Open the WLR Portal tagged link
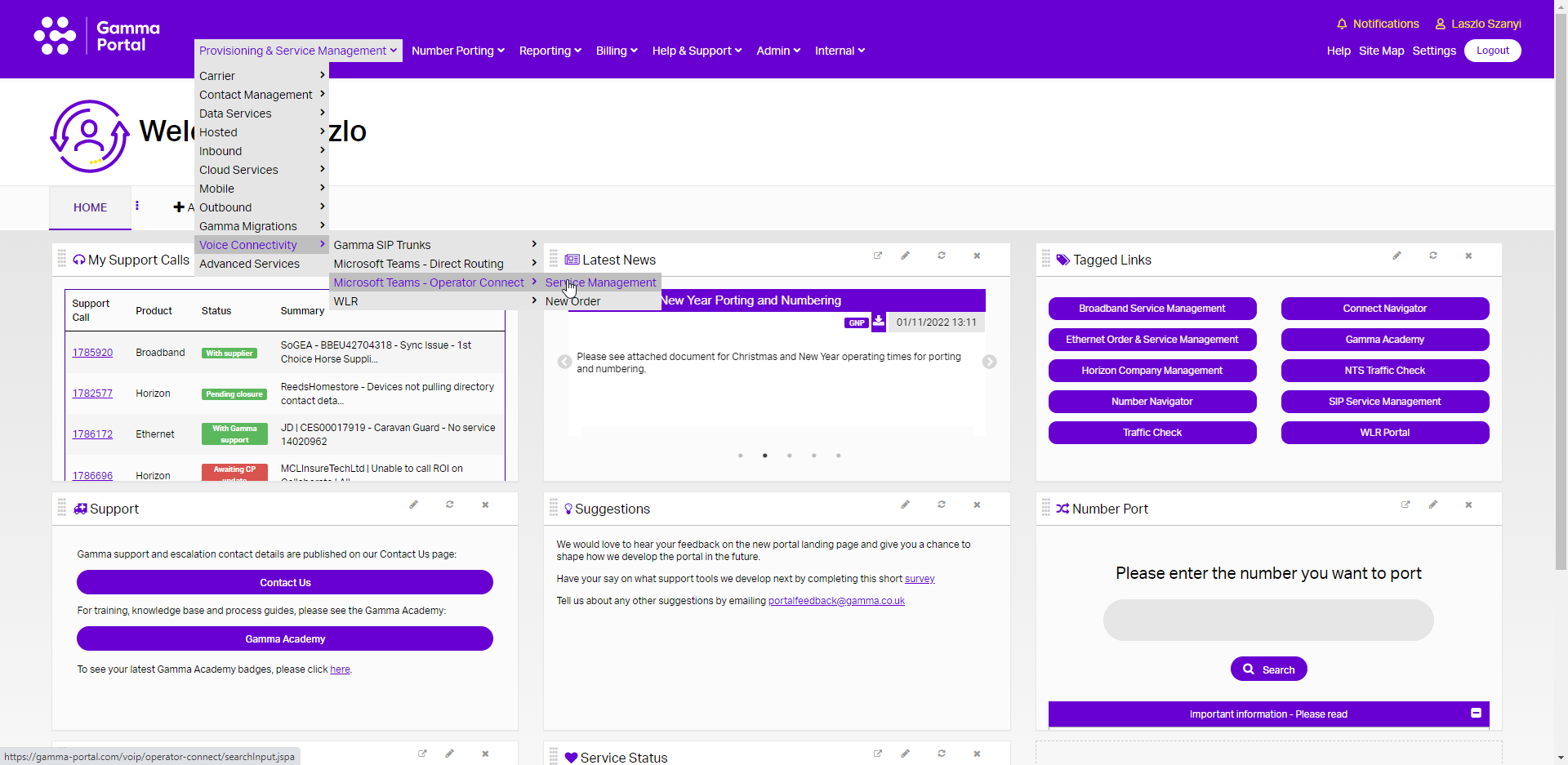Image resolution: width=1568 pixels, height=765 pixels. point(1385,433)
